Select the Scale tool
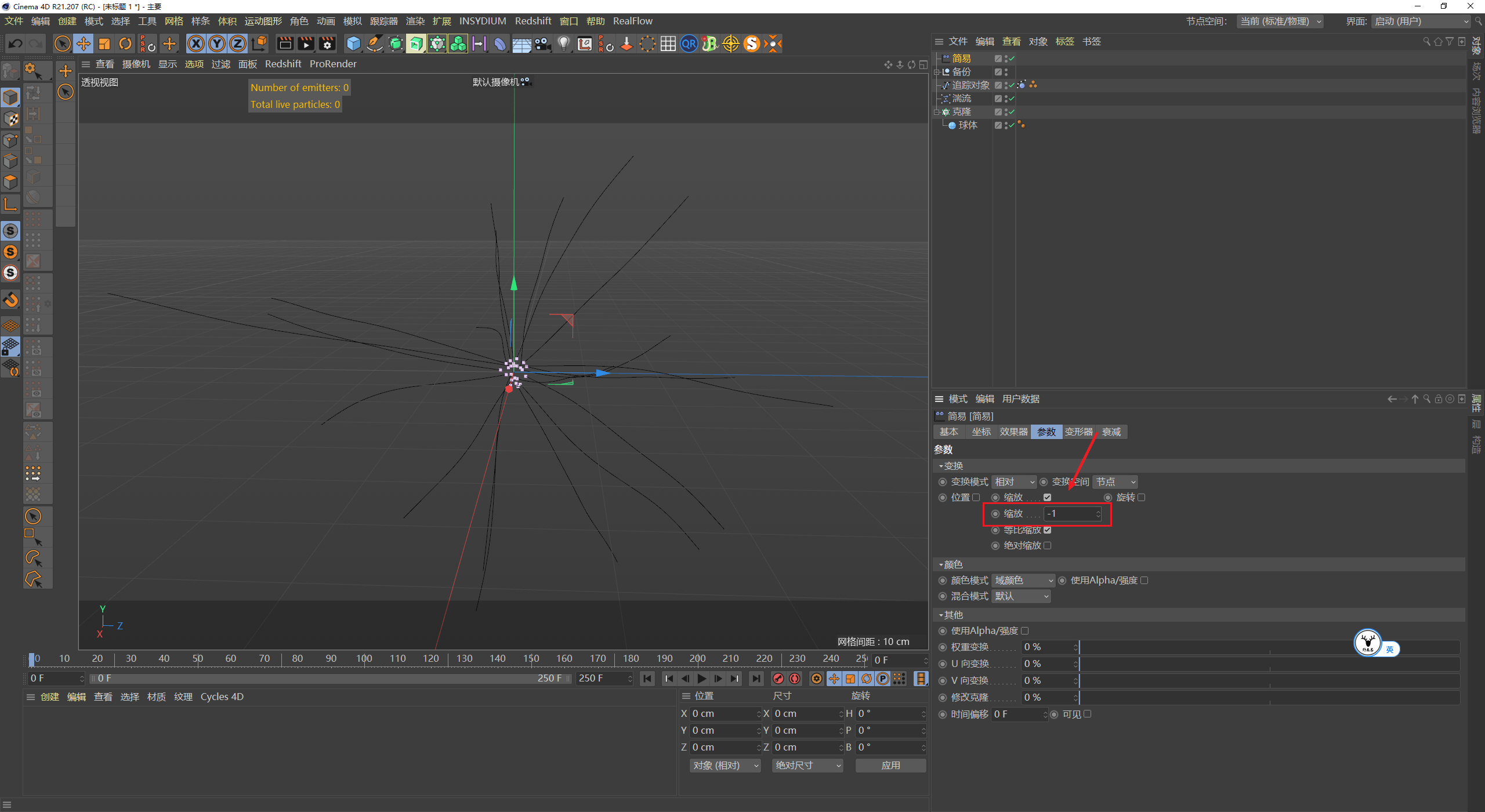This screenshot has width=1485, height=812. coord(104,43)
